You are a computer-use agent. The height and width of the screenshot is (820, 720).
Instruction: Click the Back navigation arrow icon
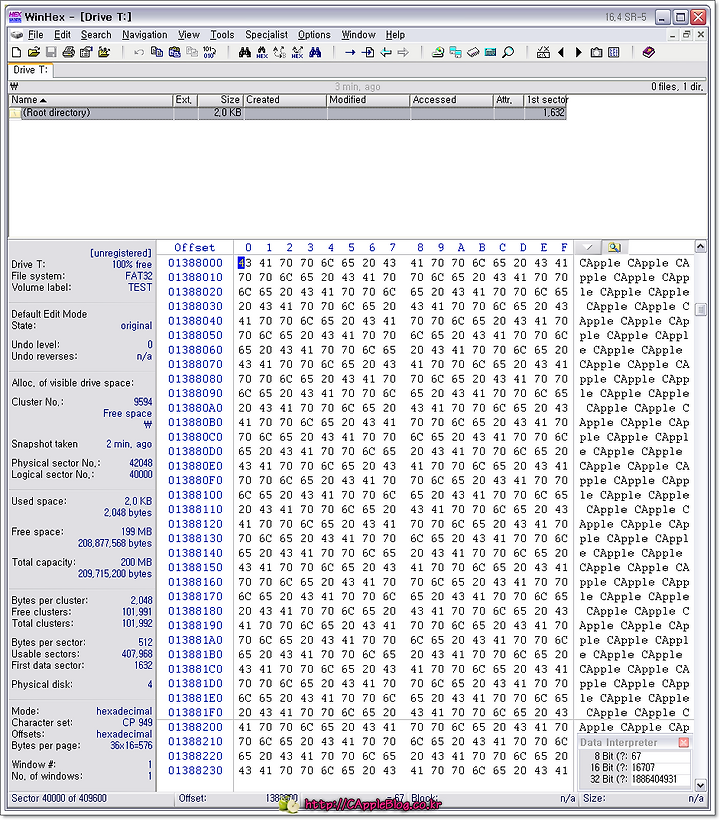[x=386, y=52]
